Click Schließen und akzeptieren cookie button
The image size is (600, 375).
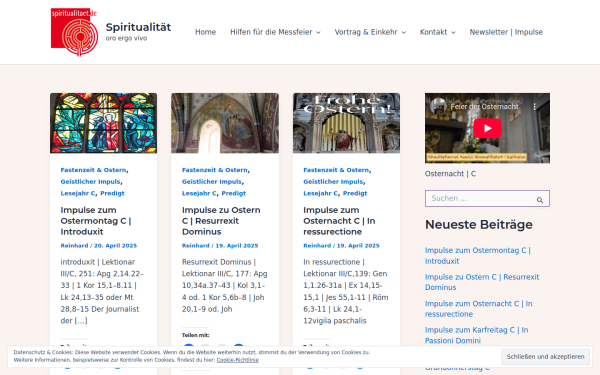click(545, 357)
